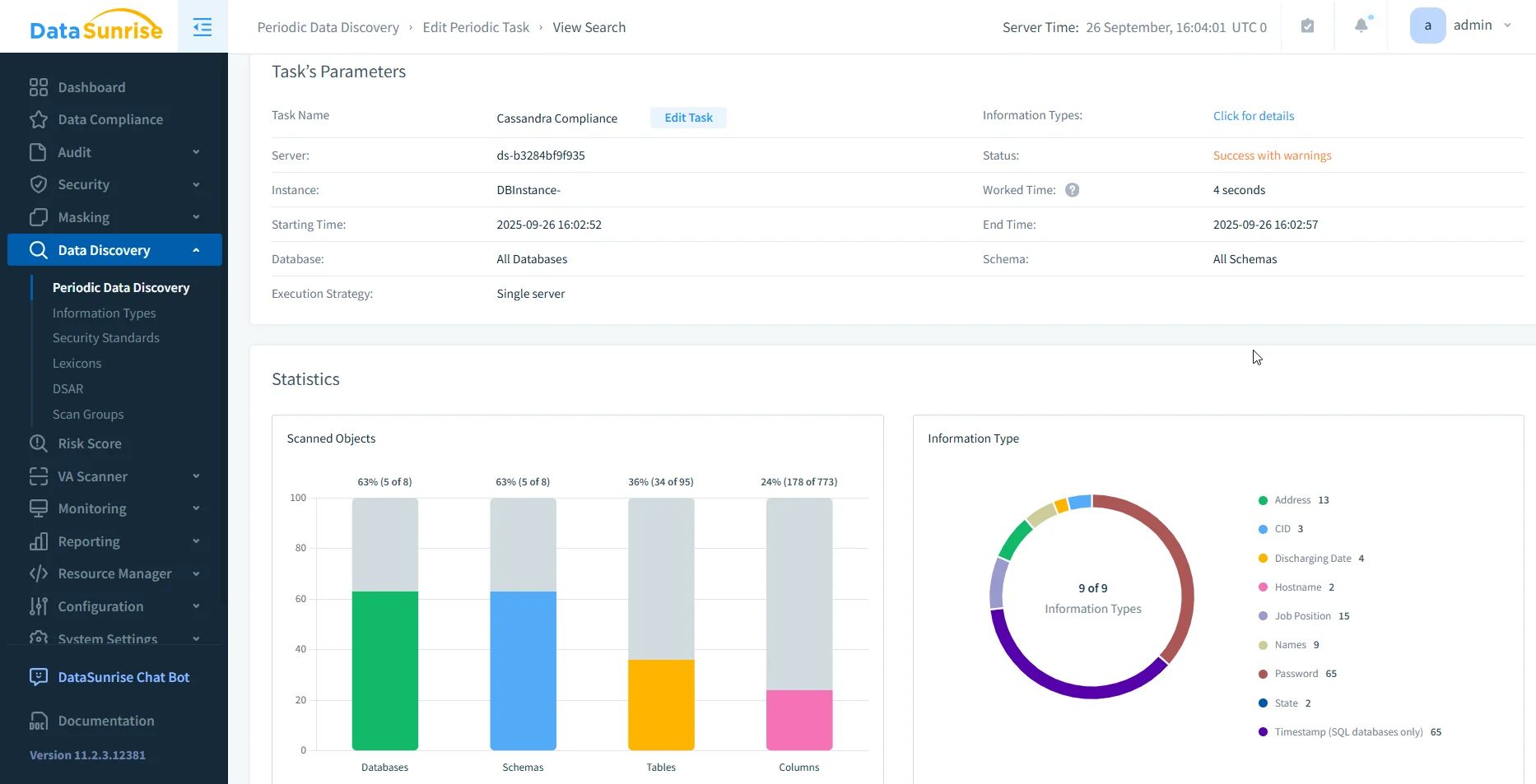Open the Dashboard from the sidebar

pos(91,87)
